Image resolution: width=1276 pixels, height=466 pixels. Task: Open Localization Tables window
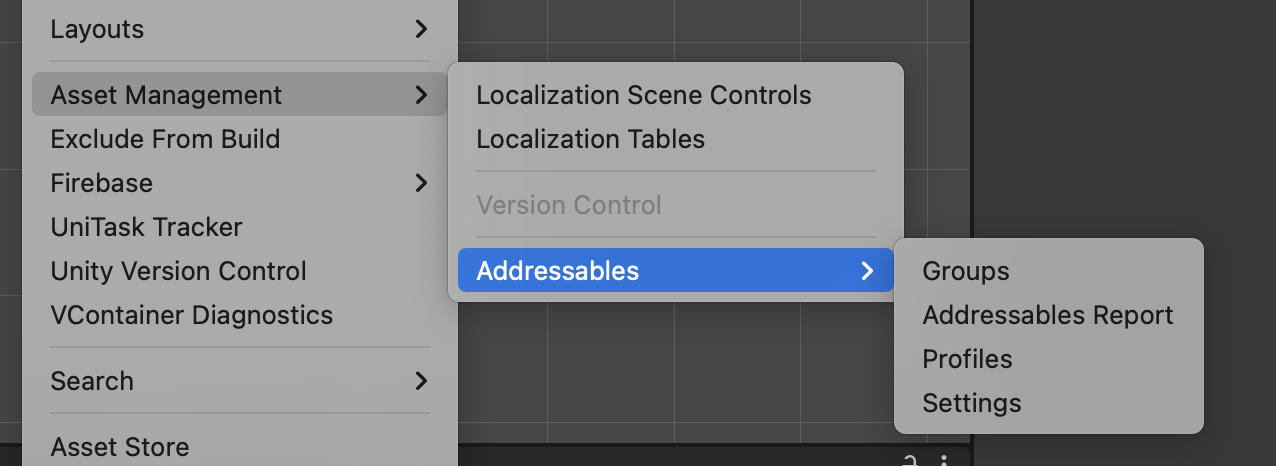590,139
